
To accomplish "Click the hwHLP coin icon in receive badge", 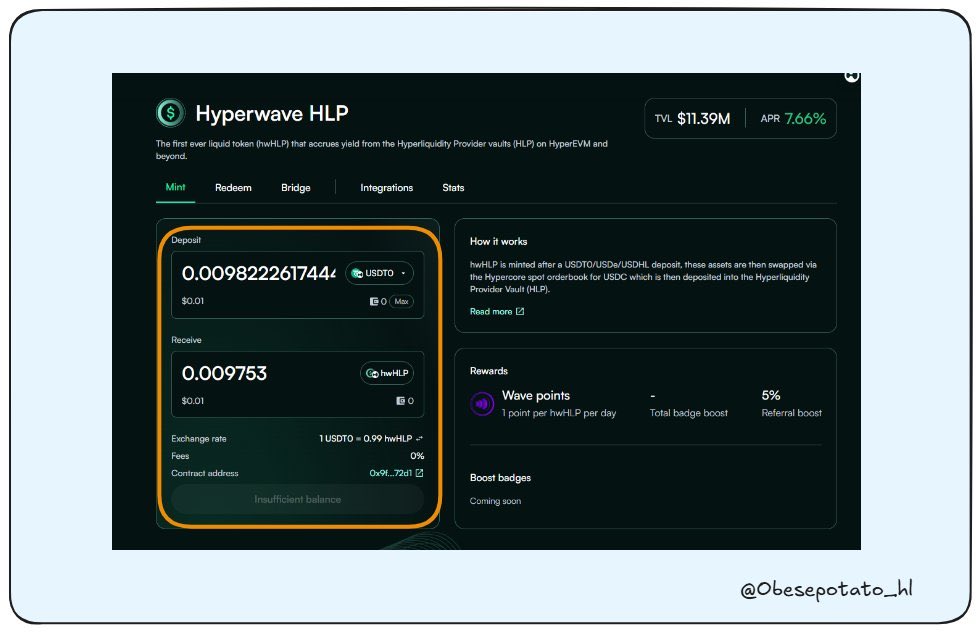I will pyautogui.click(x=372, y=373).
